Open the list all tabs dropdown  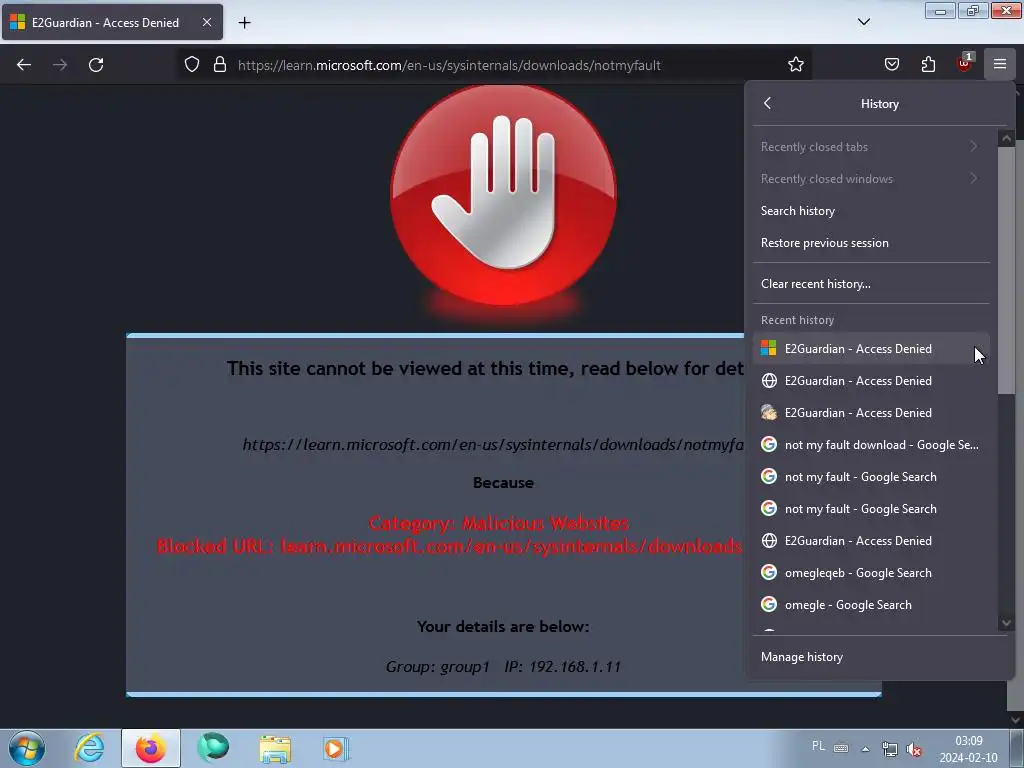point(863,22)
